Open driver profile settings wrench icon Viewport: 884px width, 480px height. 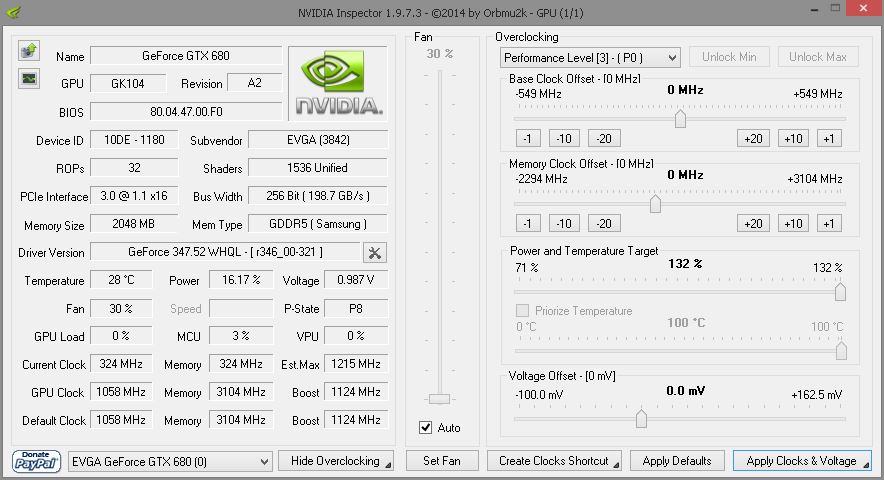pos(374,253)
